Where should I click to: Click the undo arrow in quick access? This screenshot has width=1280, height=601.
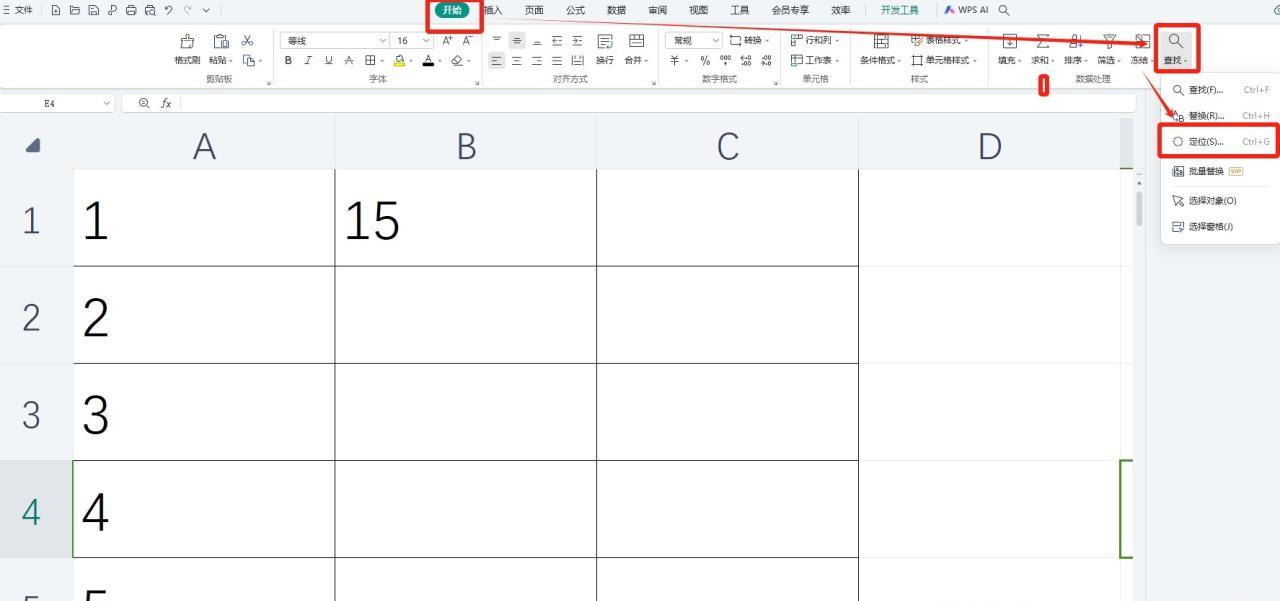[168, 10]
